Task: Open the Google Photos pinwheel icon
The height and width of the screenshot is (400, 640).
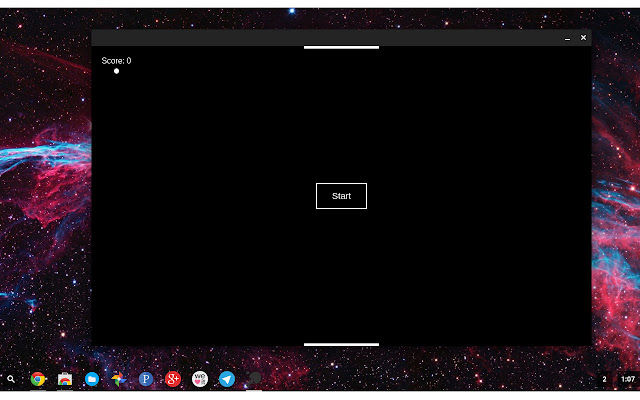Action: (x=119, y=379)
